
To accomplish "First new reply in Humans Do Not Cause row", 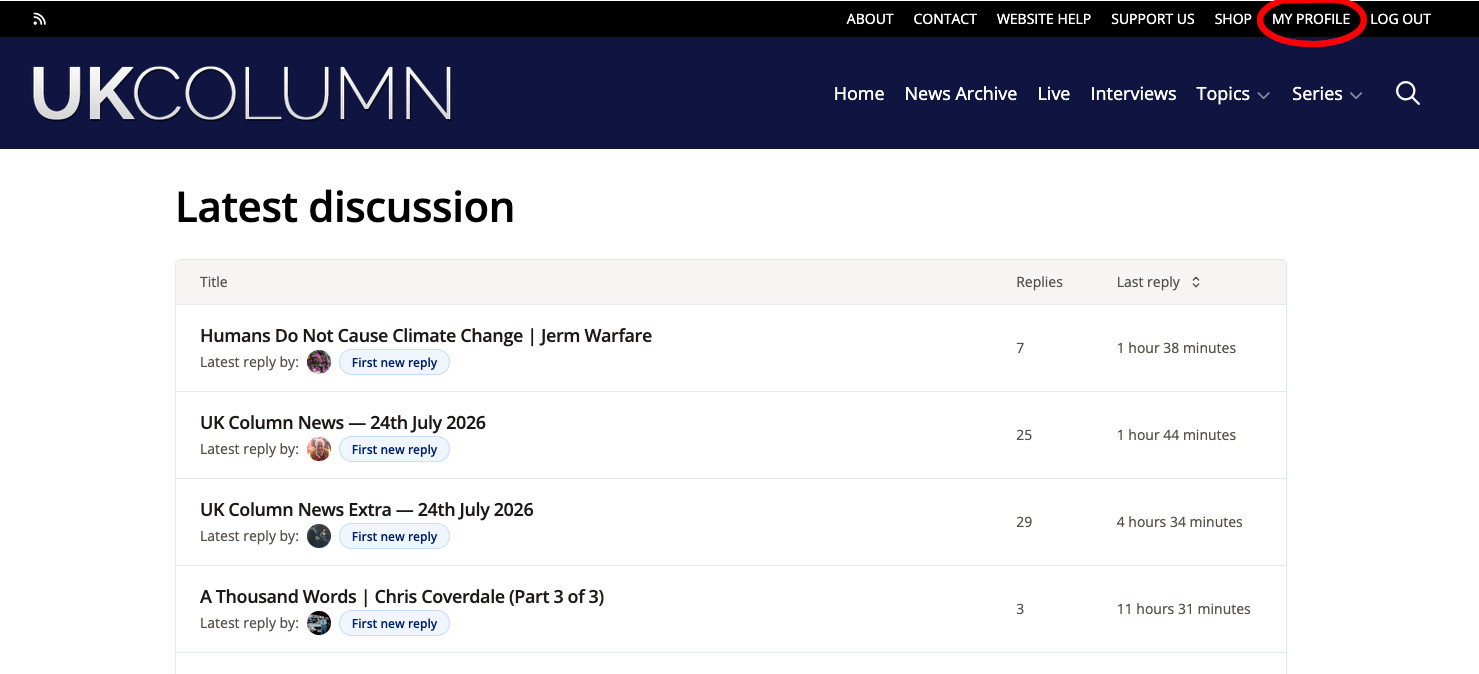I will 394,363.
